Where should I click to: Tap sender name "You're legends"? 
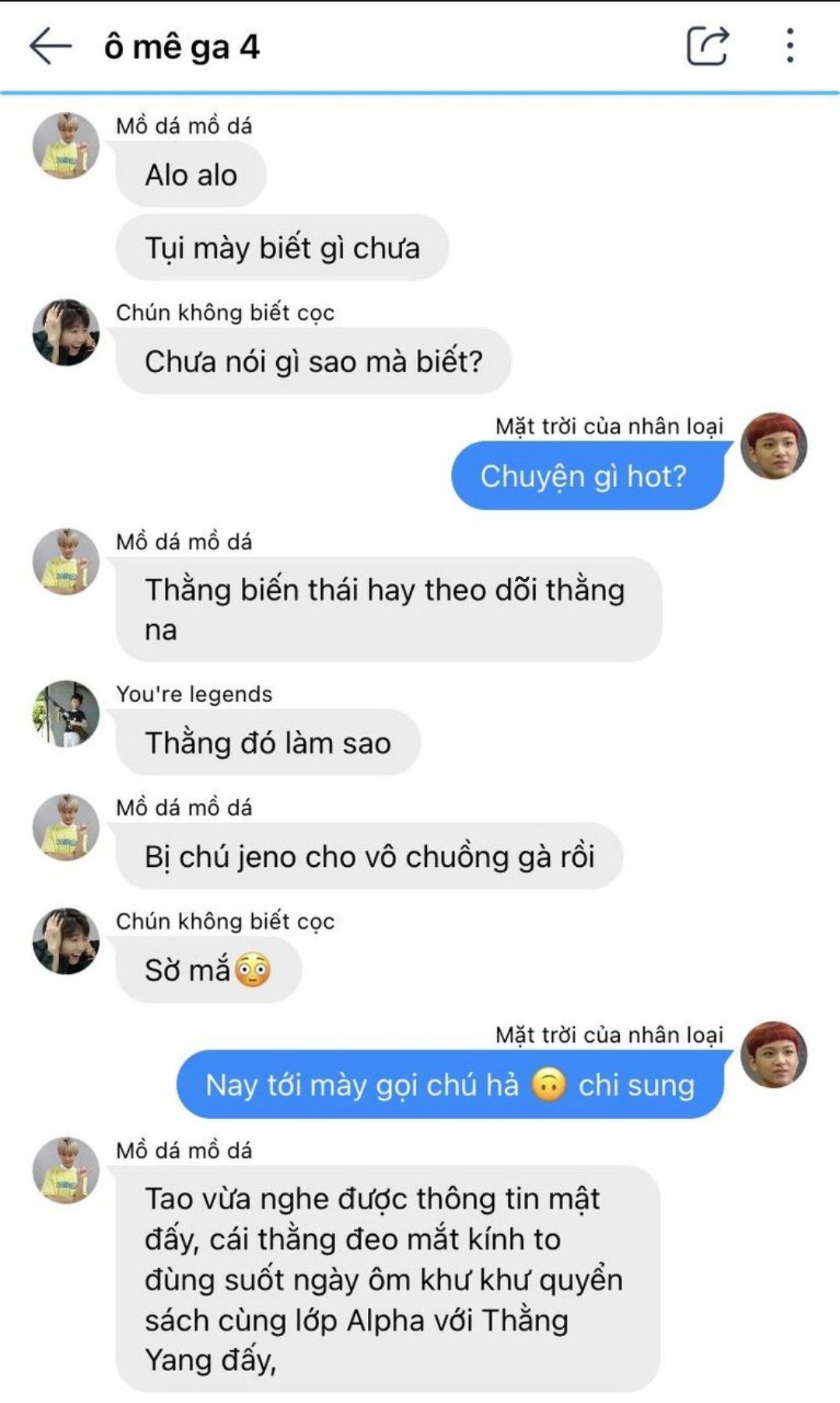[x=194, y=694]
